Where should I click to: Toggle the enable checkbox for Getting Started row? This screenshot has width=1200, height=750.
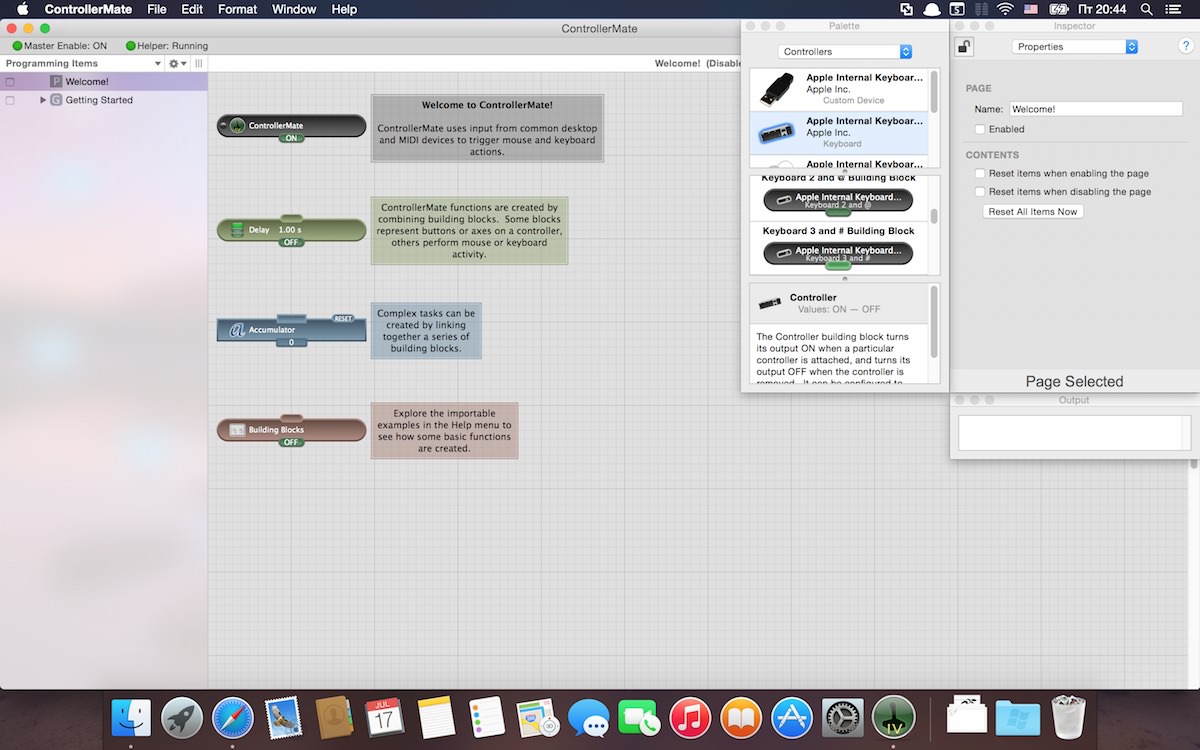click(10, 100)
